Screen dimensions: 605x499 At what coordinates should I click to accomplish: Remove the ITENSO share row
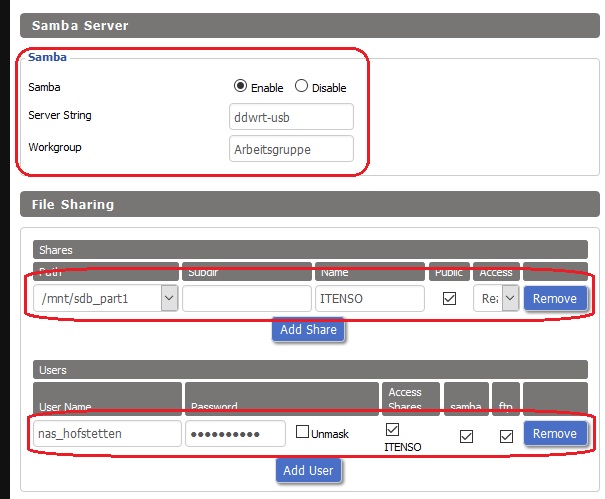click(x=554, y=298)
